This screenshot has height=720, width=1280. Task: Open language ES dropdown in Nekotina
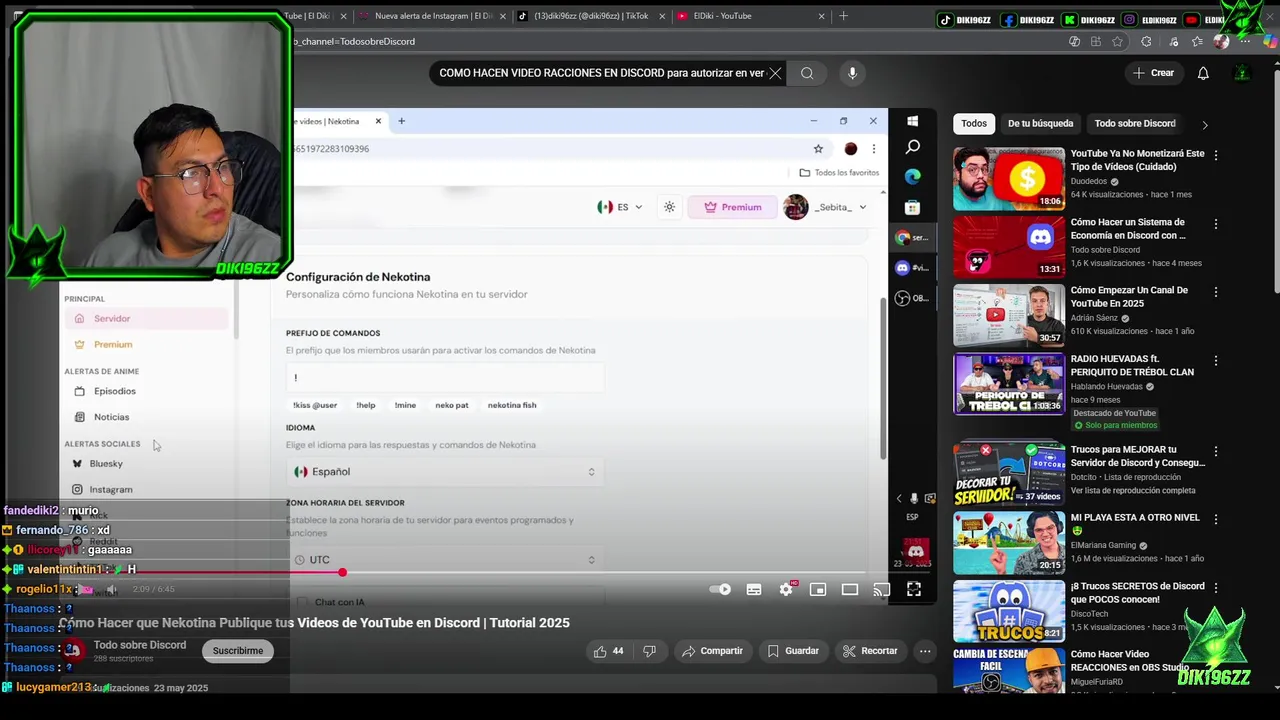[x=620, y=207]
